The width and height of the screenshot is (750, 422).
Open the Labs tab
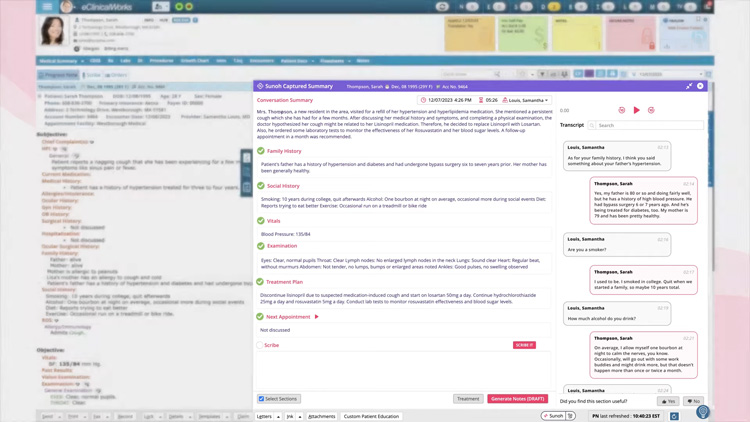click(x=125, y=61)
